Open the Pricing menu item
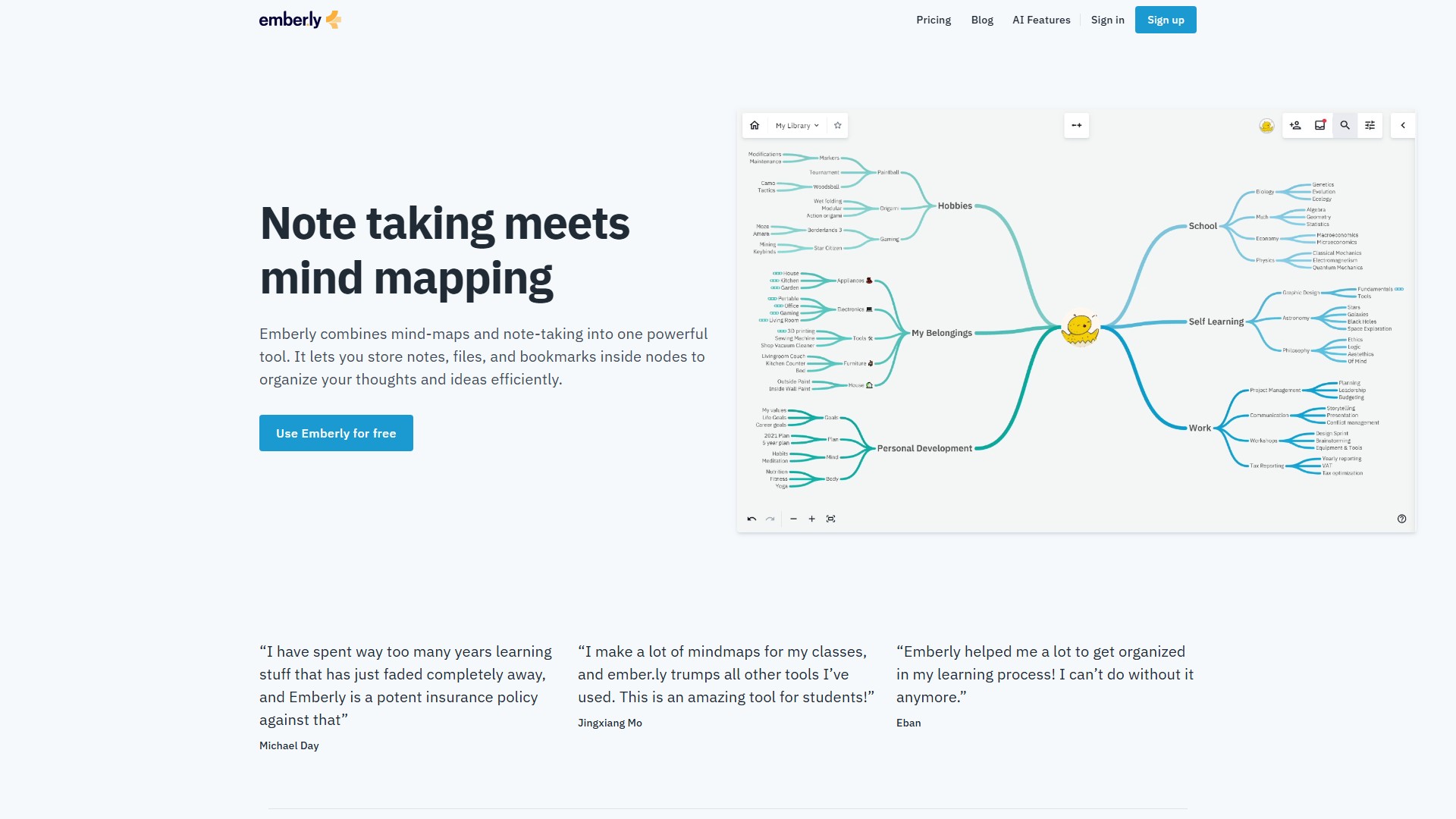This screenshot has width=1456, height=819. pos(934,20)
